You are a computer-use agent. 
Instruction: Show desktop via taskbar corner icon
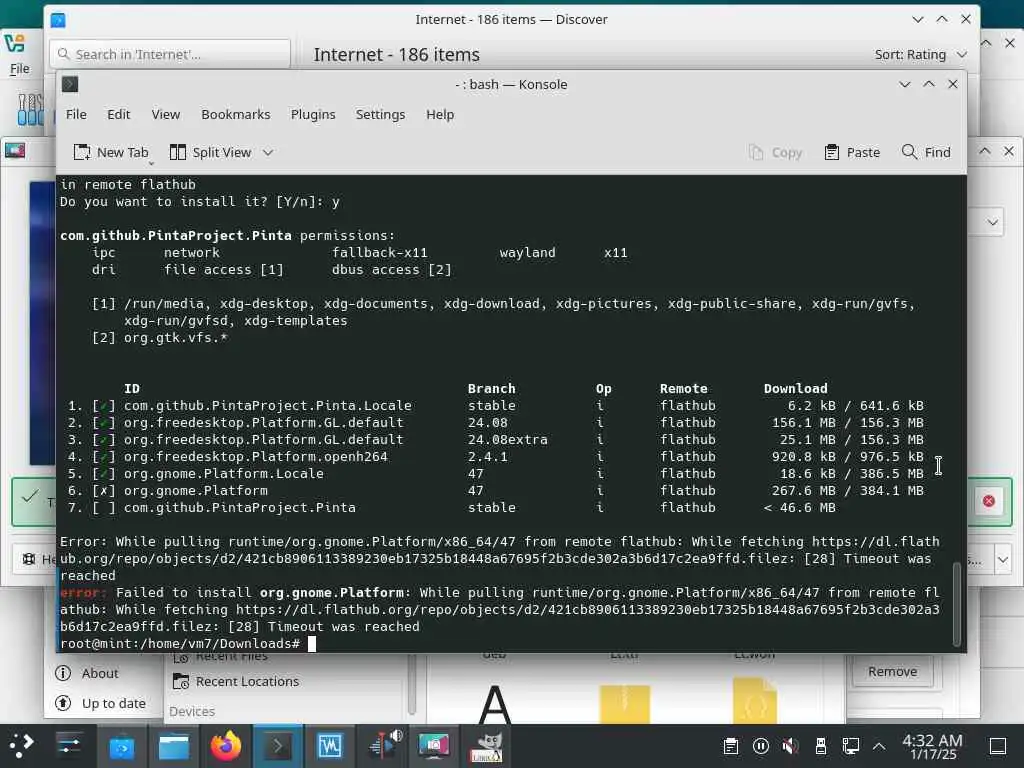point(998,746)
